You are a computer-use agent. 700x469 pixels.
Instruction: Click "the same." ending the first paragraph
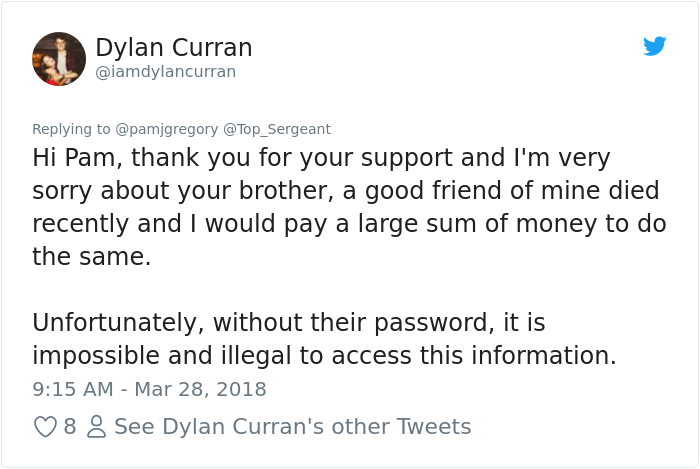pyautogui.click(x=92, y=257)
